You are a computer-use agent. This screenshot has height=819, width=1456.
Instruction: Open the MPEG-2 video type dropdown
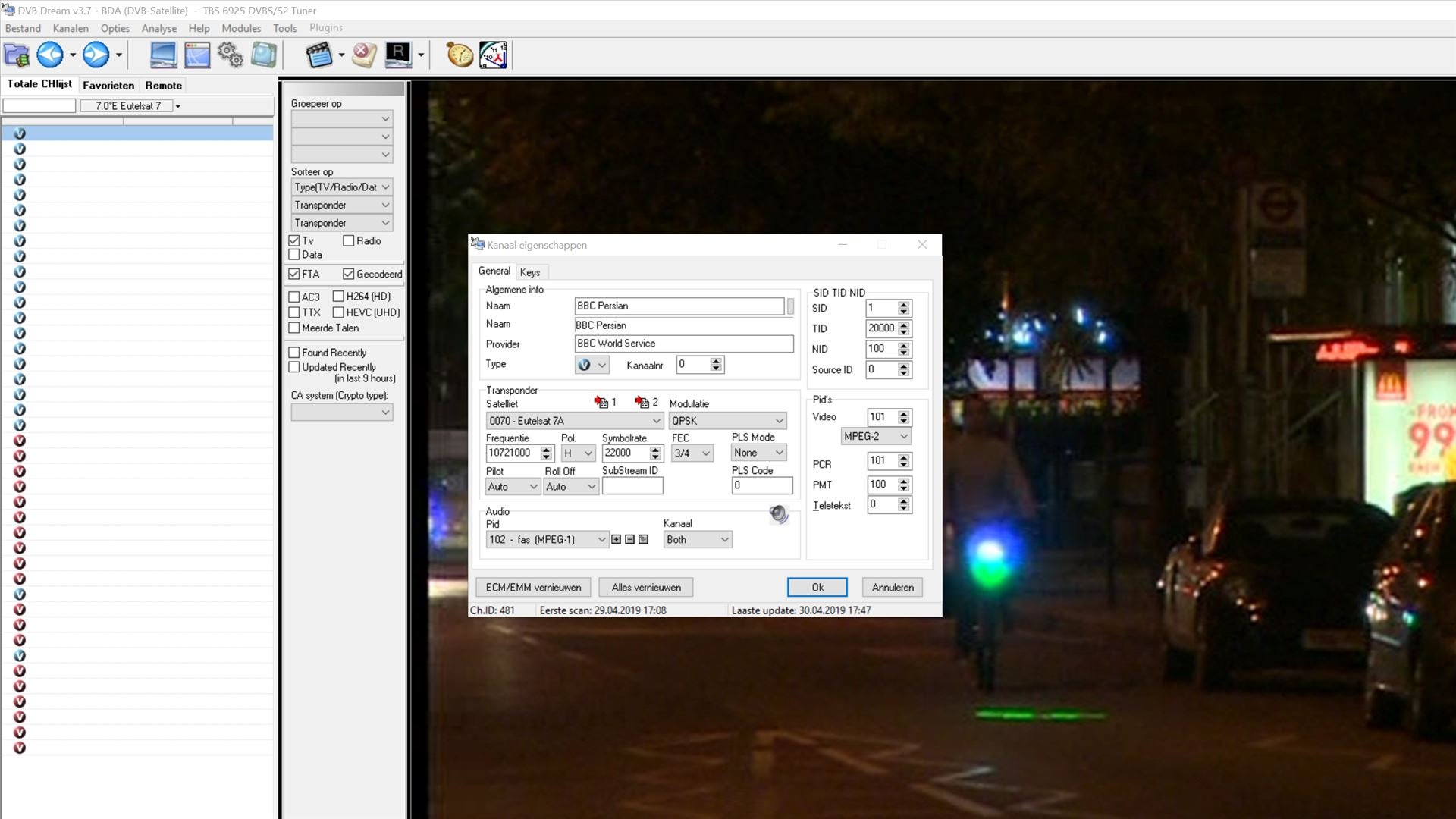coord(875,437)
